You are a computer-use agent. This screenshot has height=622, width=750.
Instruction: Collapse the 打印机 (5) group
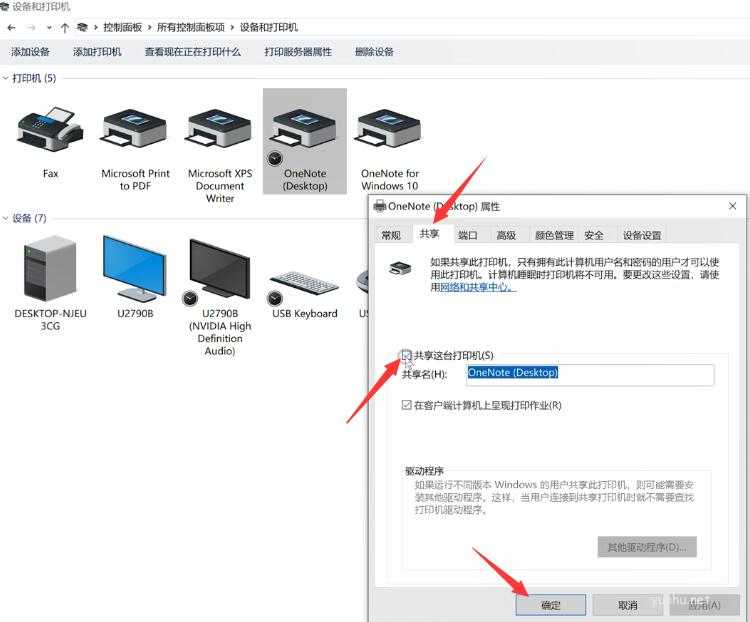coord(6,78)
